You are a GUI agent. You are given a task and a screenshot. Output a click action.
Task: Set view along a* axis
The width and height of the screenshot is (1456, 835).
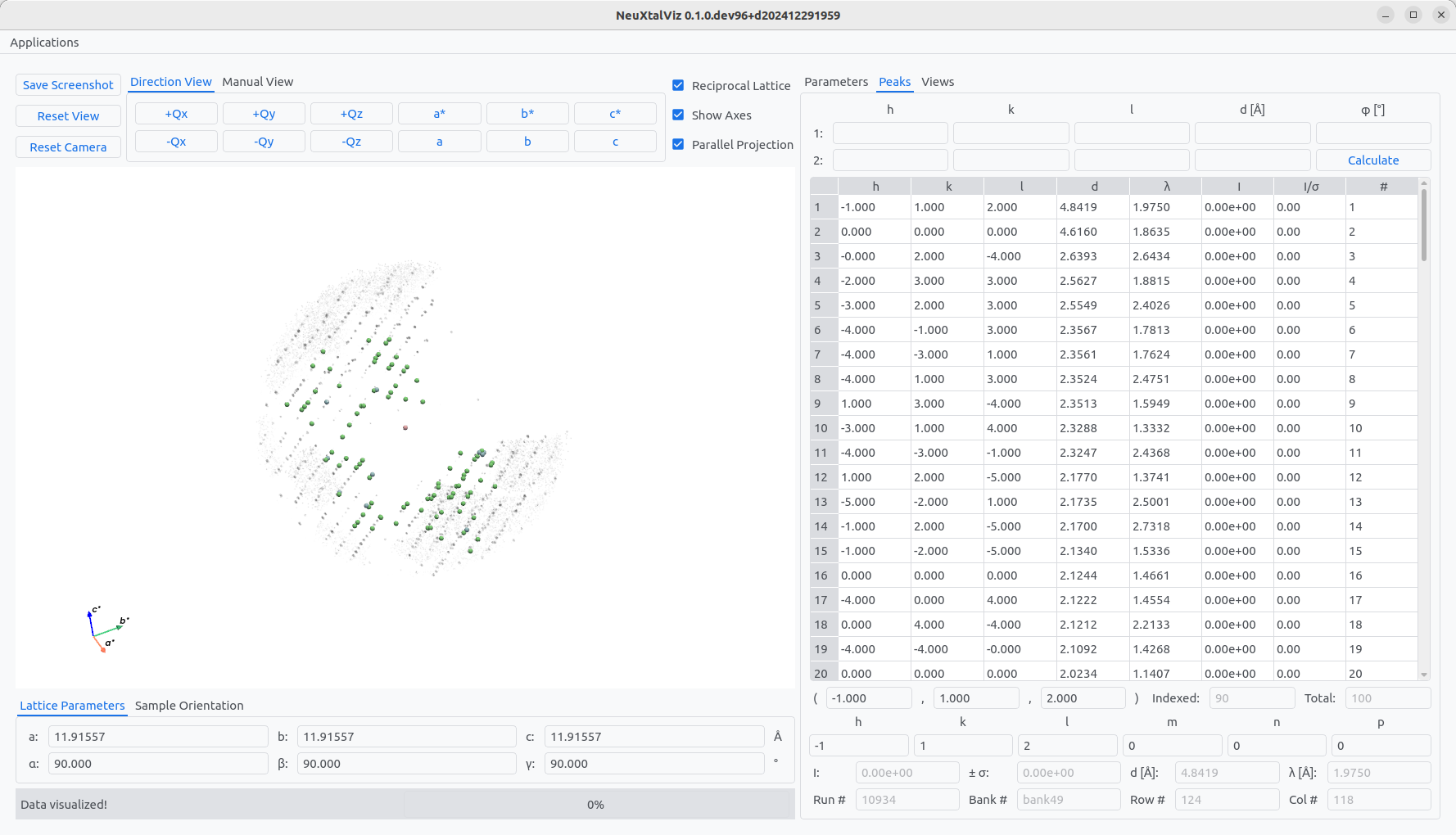pos(439,114)
